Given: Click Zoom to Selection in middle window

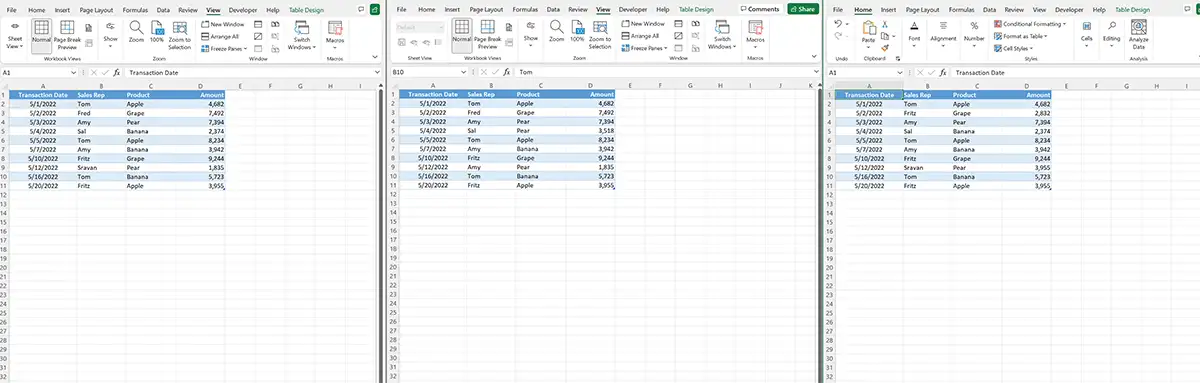Looking at the screenshot, I should click(600, 35).
